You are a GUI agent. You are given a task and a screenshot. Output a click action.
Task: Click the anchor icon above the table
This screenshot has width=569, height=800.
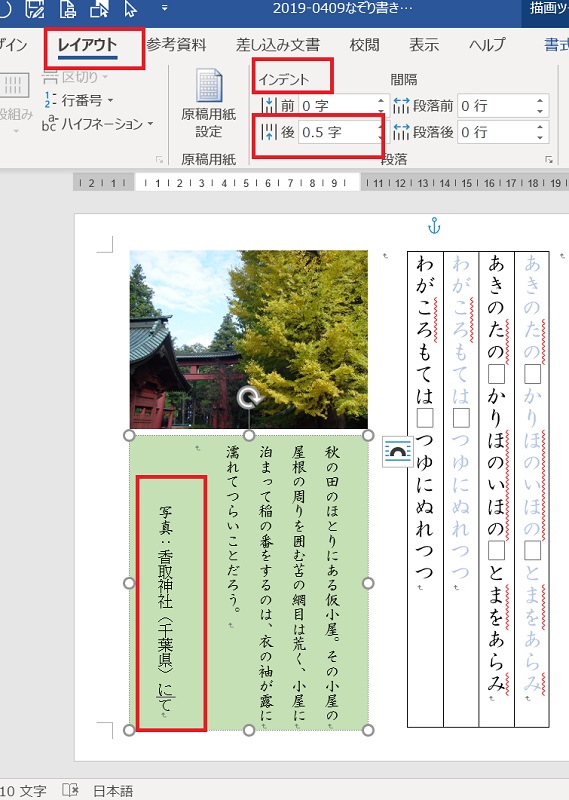point(434,226)
